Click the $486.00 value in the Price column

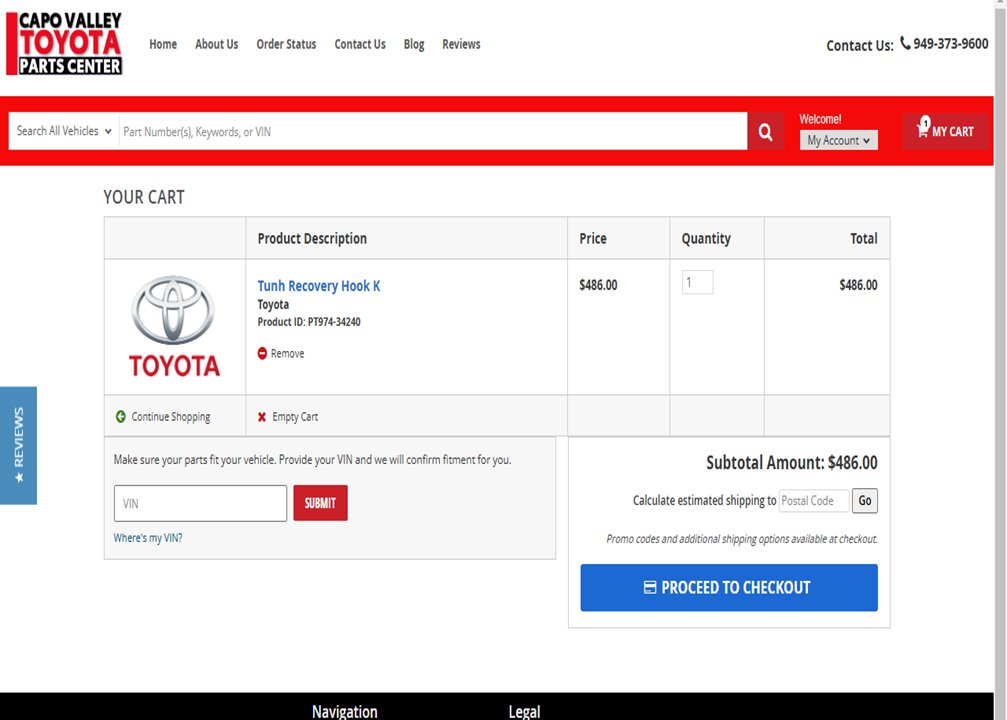pos(598,285)
